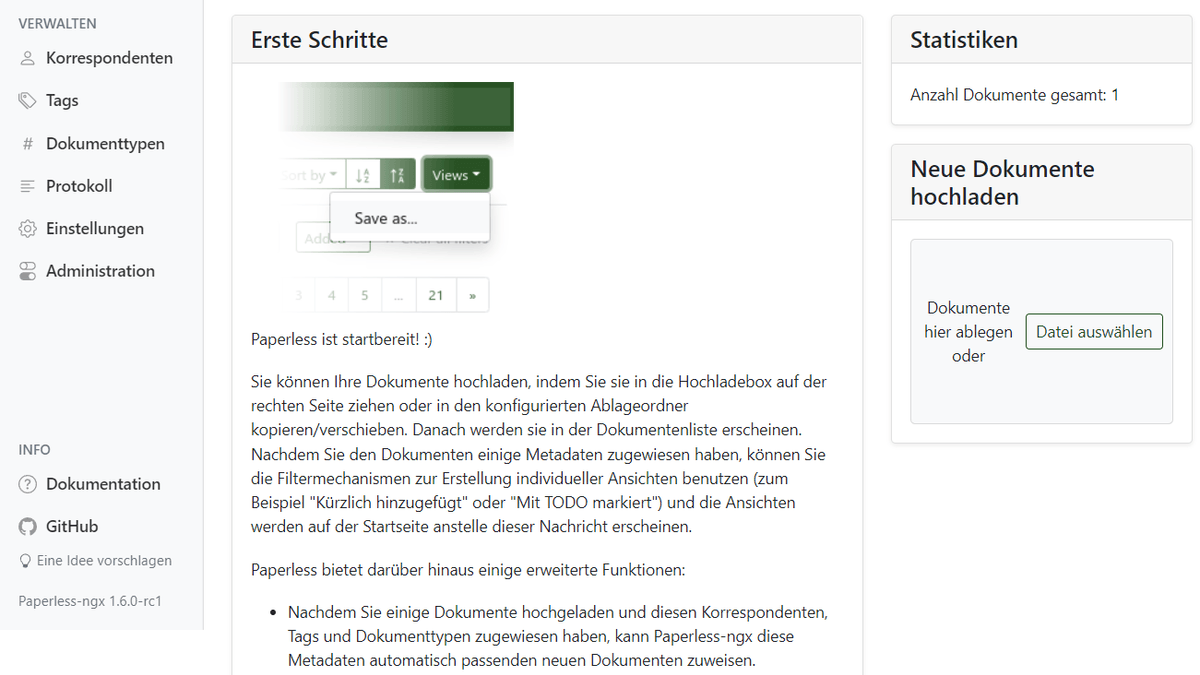
Task: Click the lightbulb icon to suggest an idea
Action: [x=25, y=561]
